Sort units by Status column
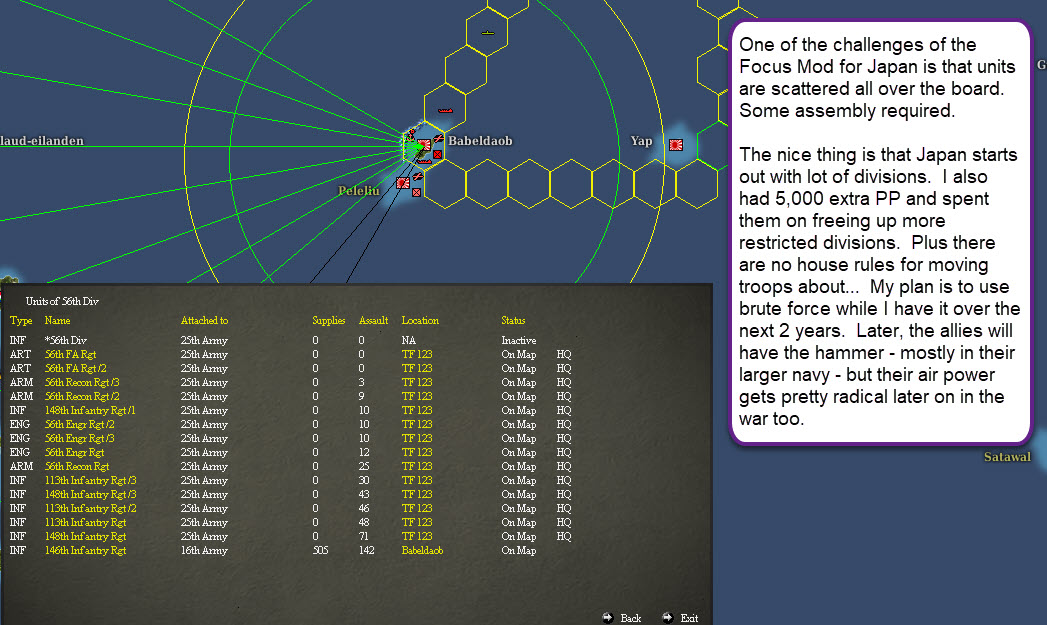 pyautogui.click(x=513, y=321)
